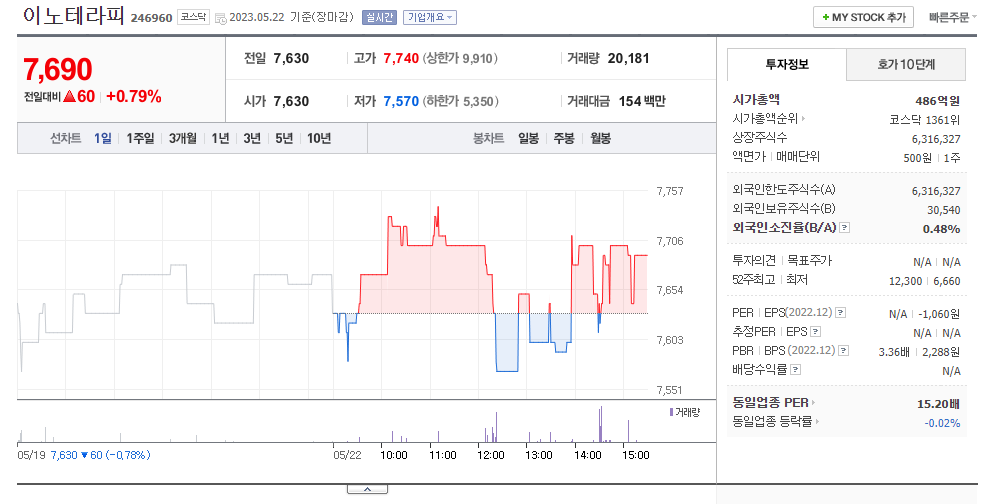Click the -0.02% sector change value
This screenshot has height=504, width=1007.
click(942, 423)
